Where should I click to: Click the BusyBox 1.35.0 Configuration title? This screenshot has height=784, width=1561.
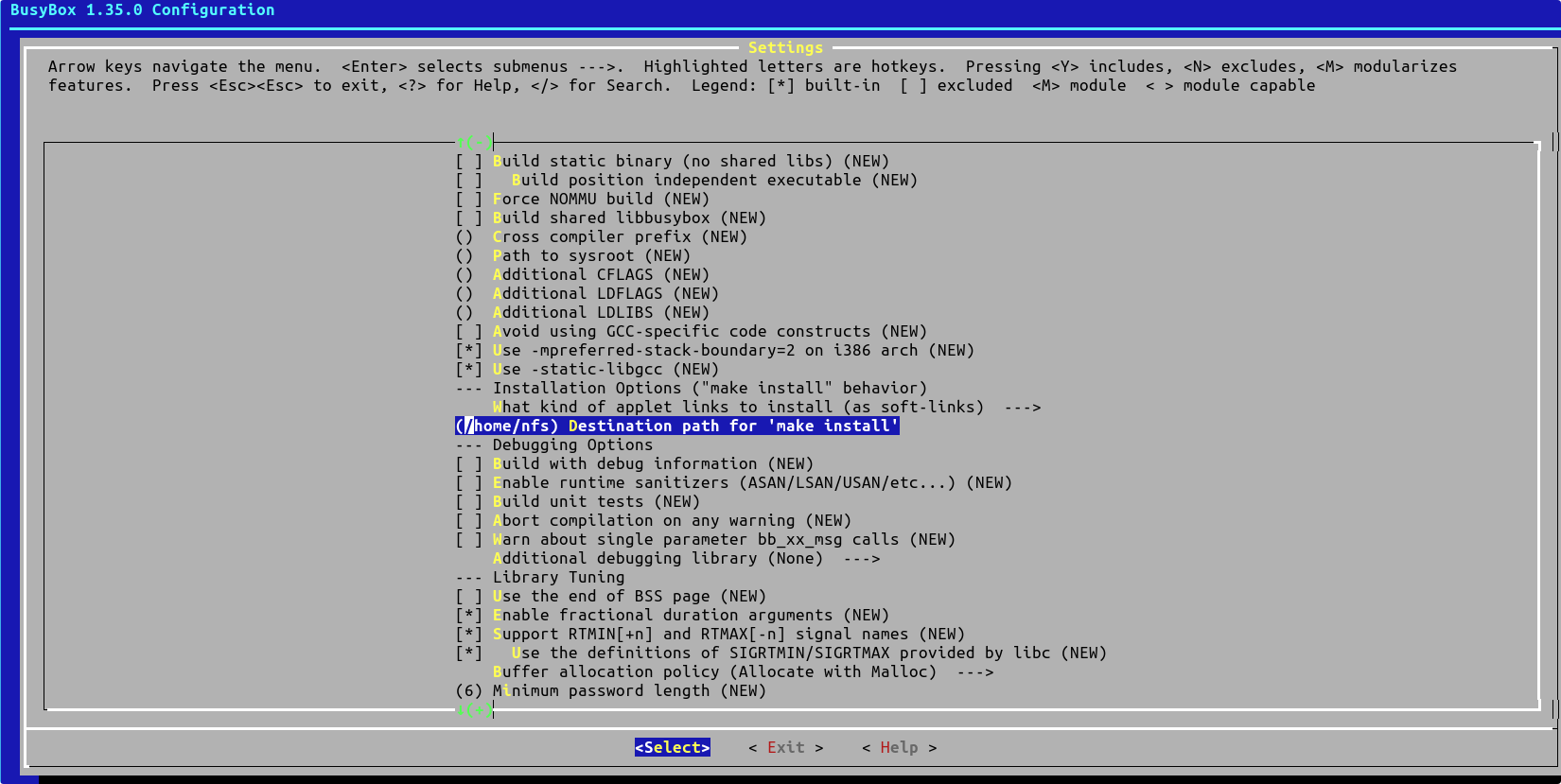point(142,9)
